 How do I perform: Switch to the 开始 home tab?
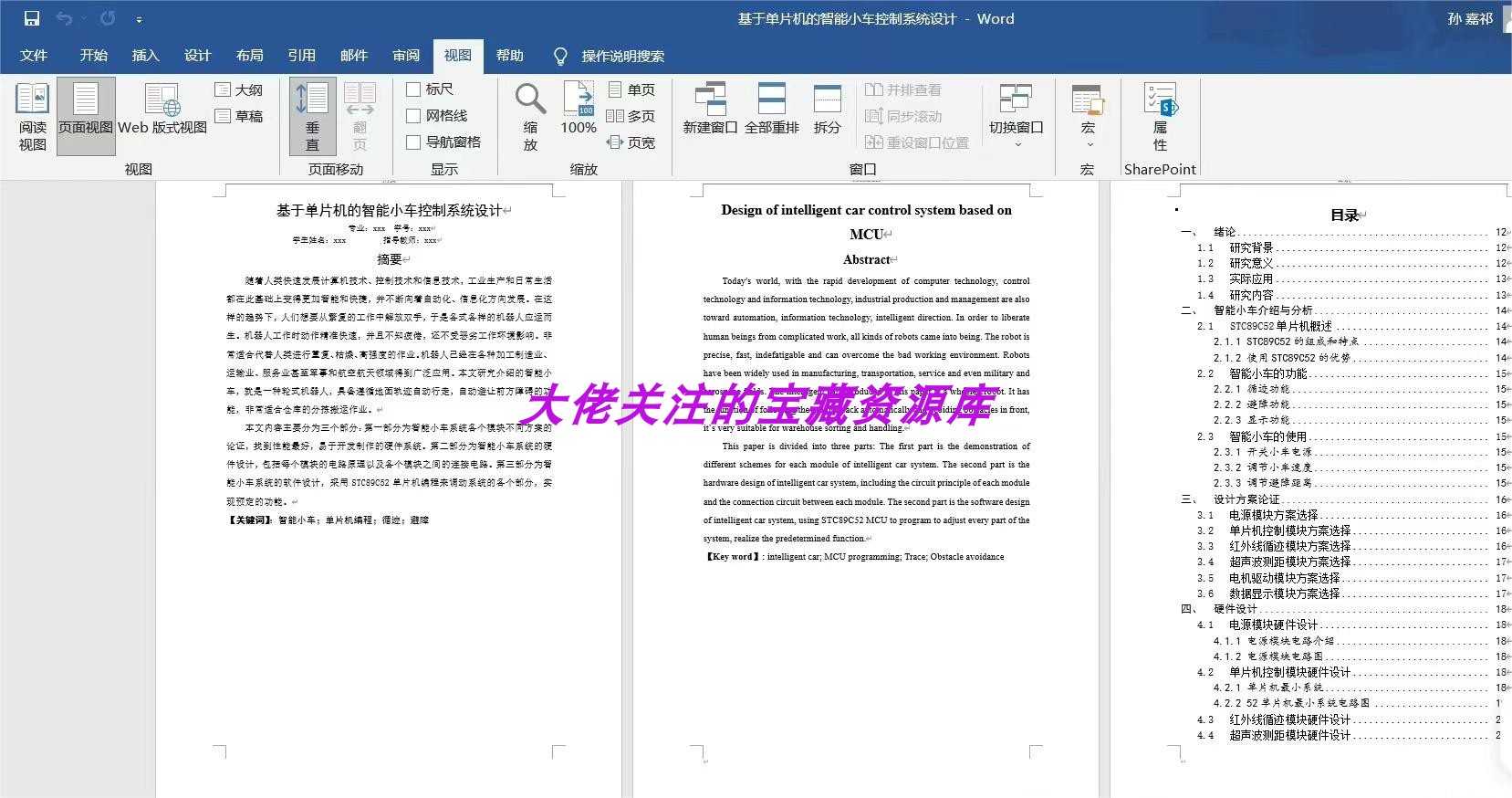pos(93,56)
